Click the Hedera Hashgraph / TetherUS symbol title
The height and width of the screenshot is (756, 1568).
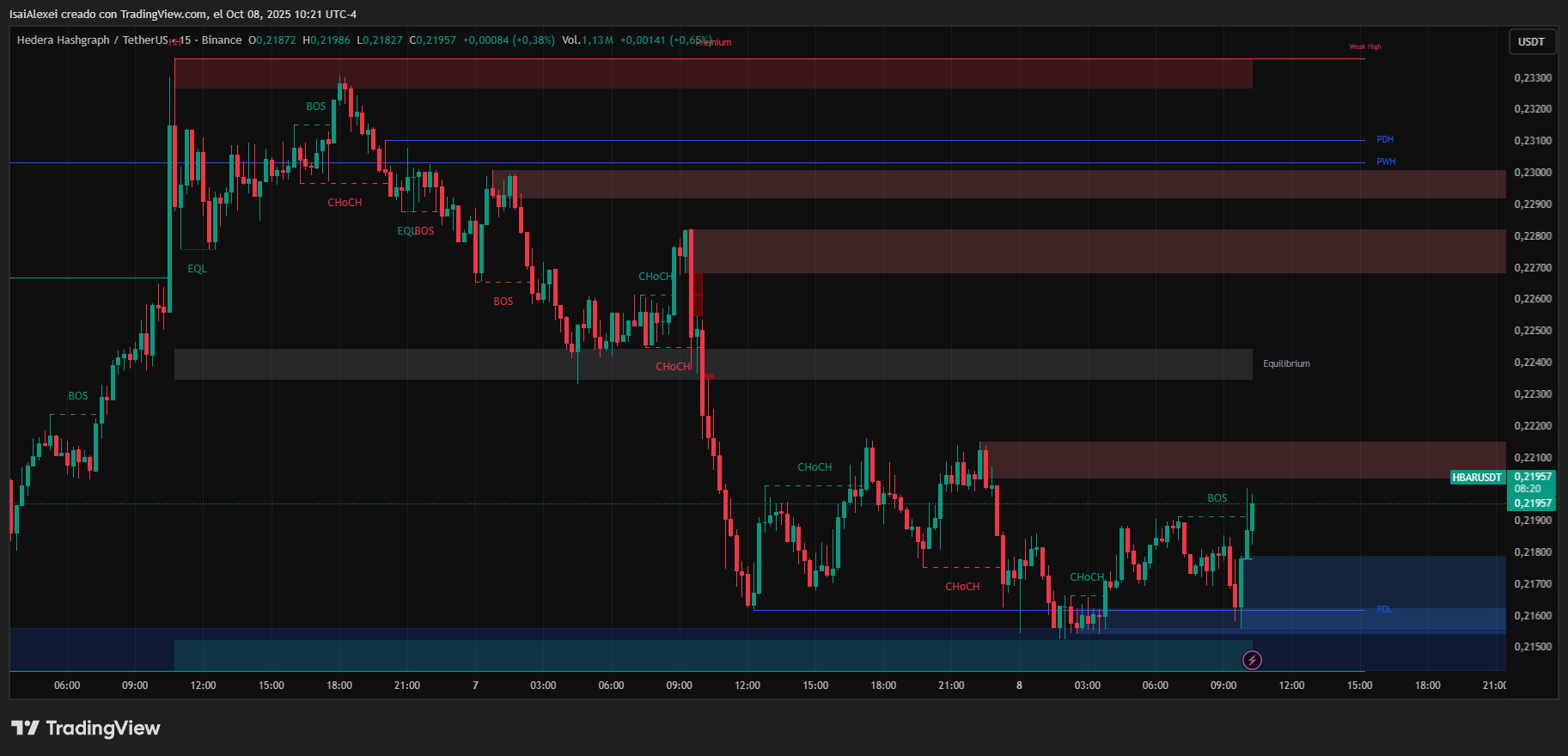(x=92, y=40)
